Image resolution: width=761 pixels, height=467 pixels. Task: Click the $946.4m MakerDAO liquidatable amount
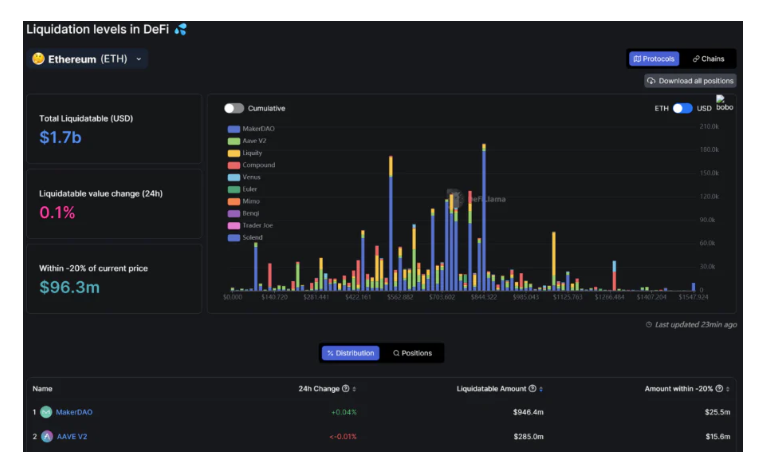click(528, 412)
